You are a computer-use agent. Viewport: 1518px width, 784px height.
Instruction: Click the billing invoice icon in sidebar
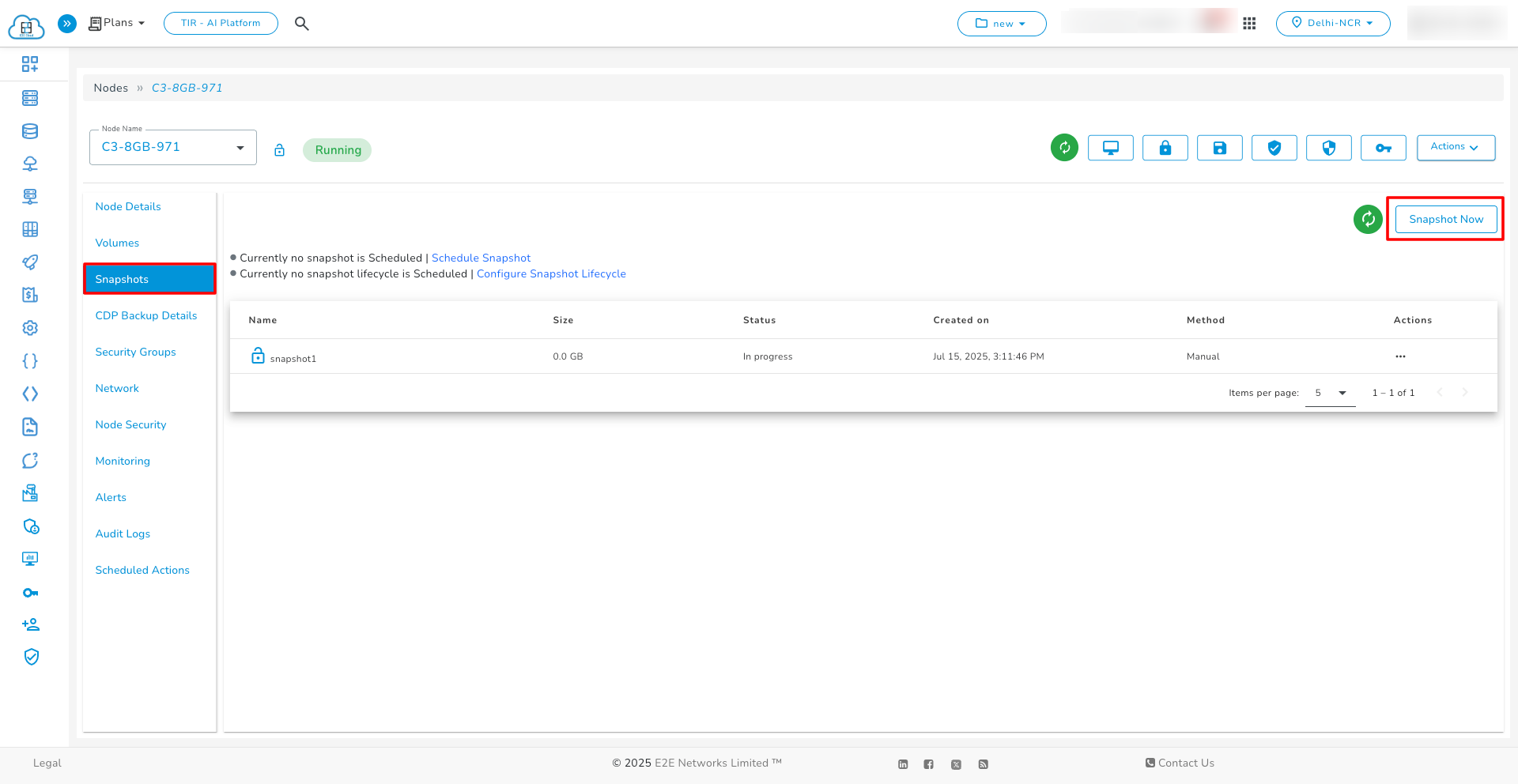click(30, 294)
